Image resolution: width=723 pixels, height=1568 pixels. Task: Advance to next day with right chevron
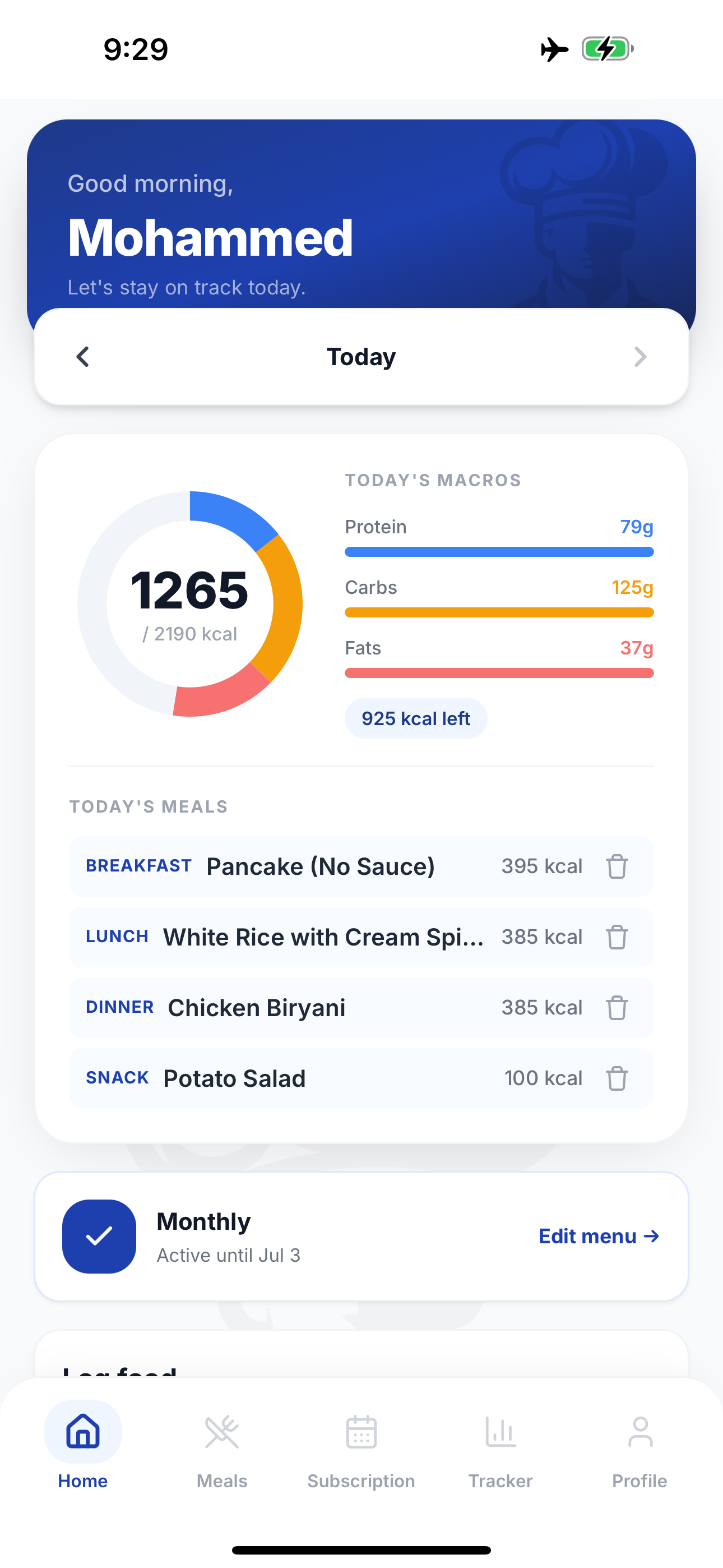(x=639, y=357)
